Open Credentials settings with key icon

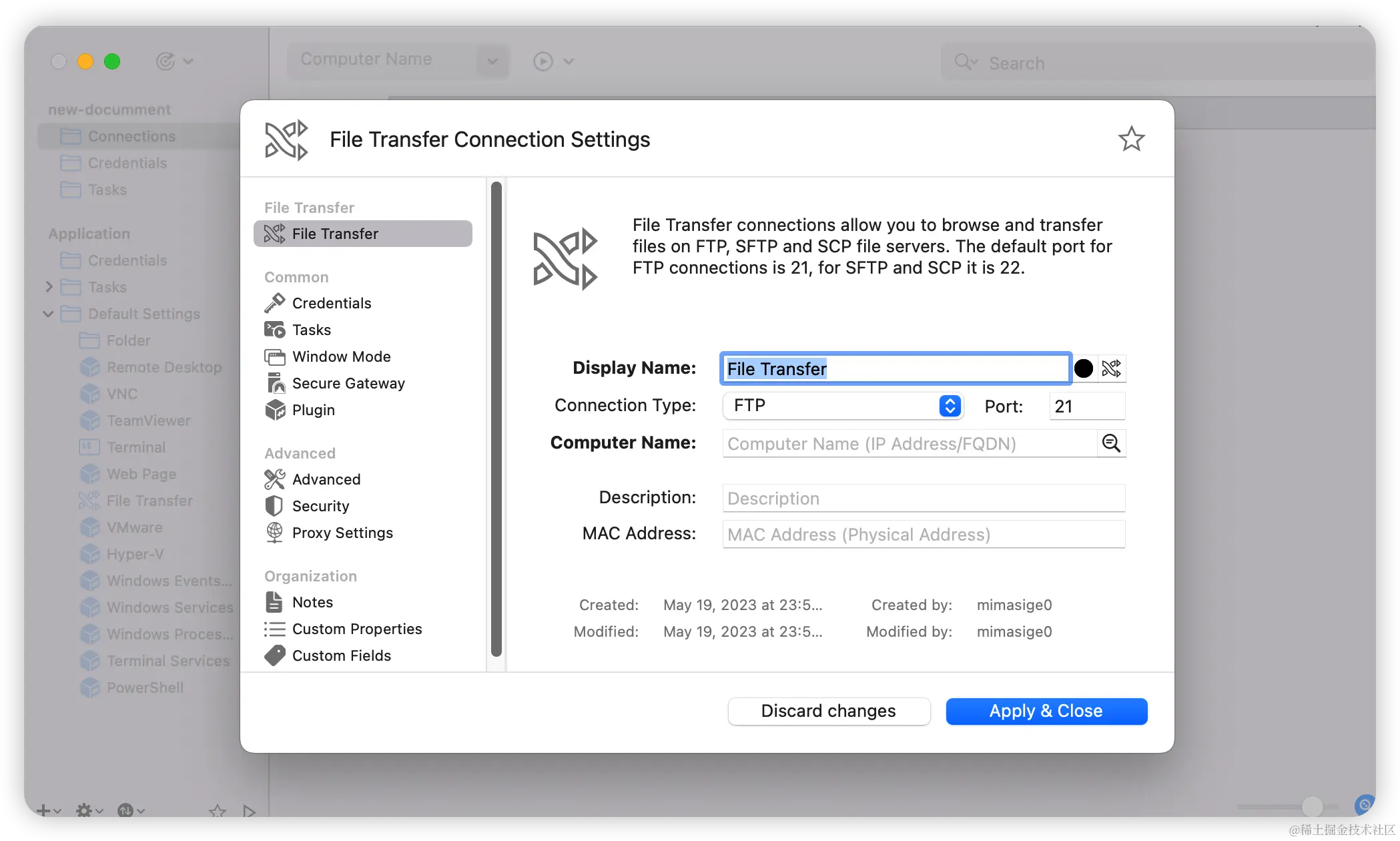coord(331,303)
